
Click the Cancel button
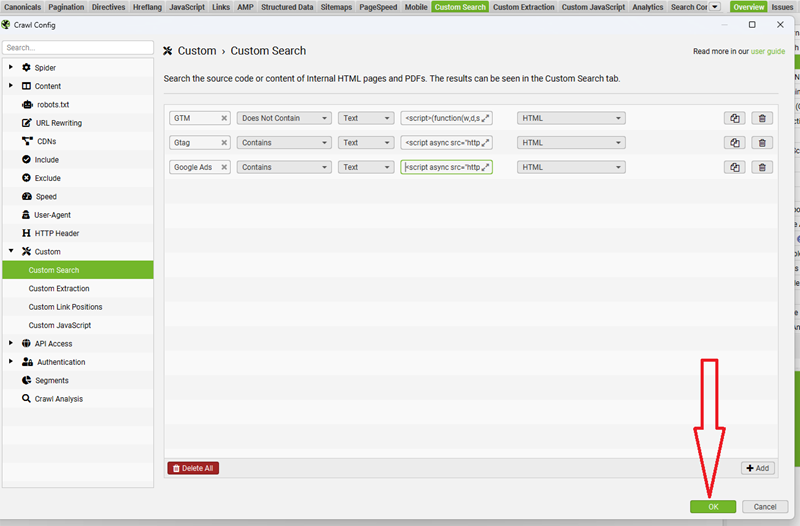[x=765, y=507]
